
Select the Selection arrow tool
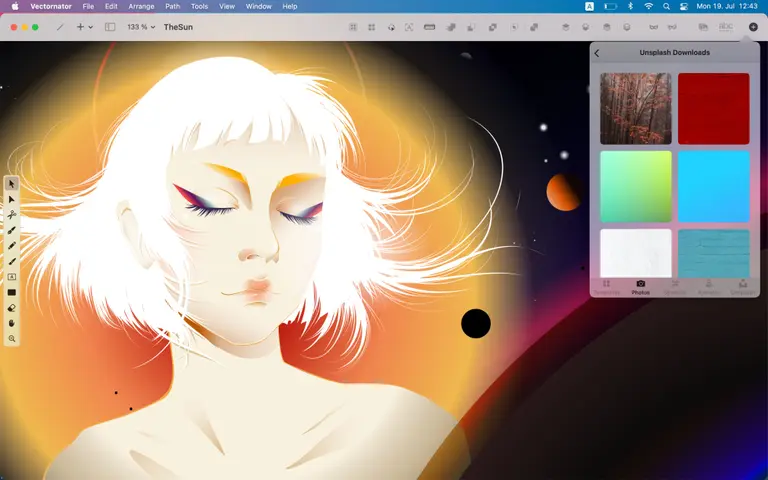click(12, 184)
